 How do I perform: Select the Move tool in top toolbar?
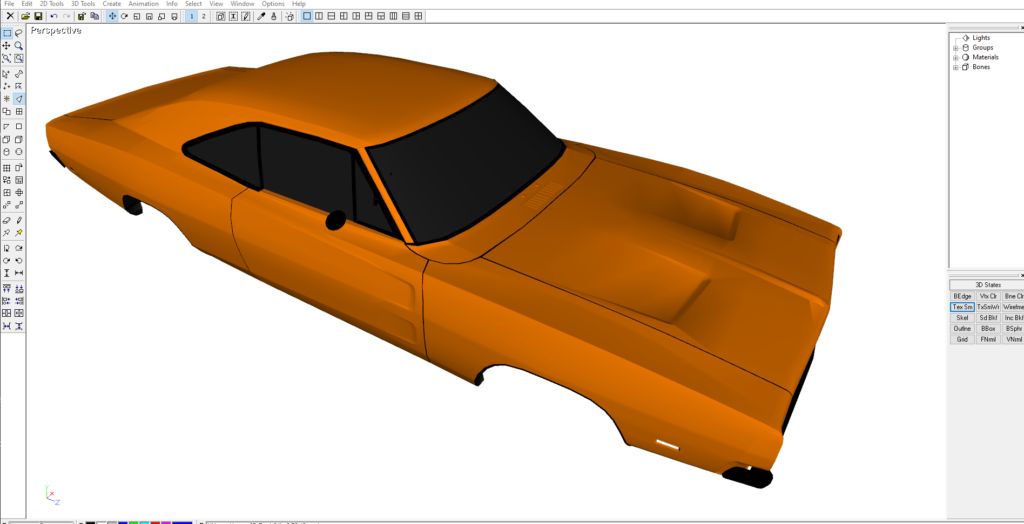point(112,17)
